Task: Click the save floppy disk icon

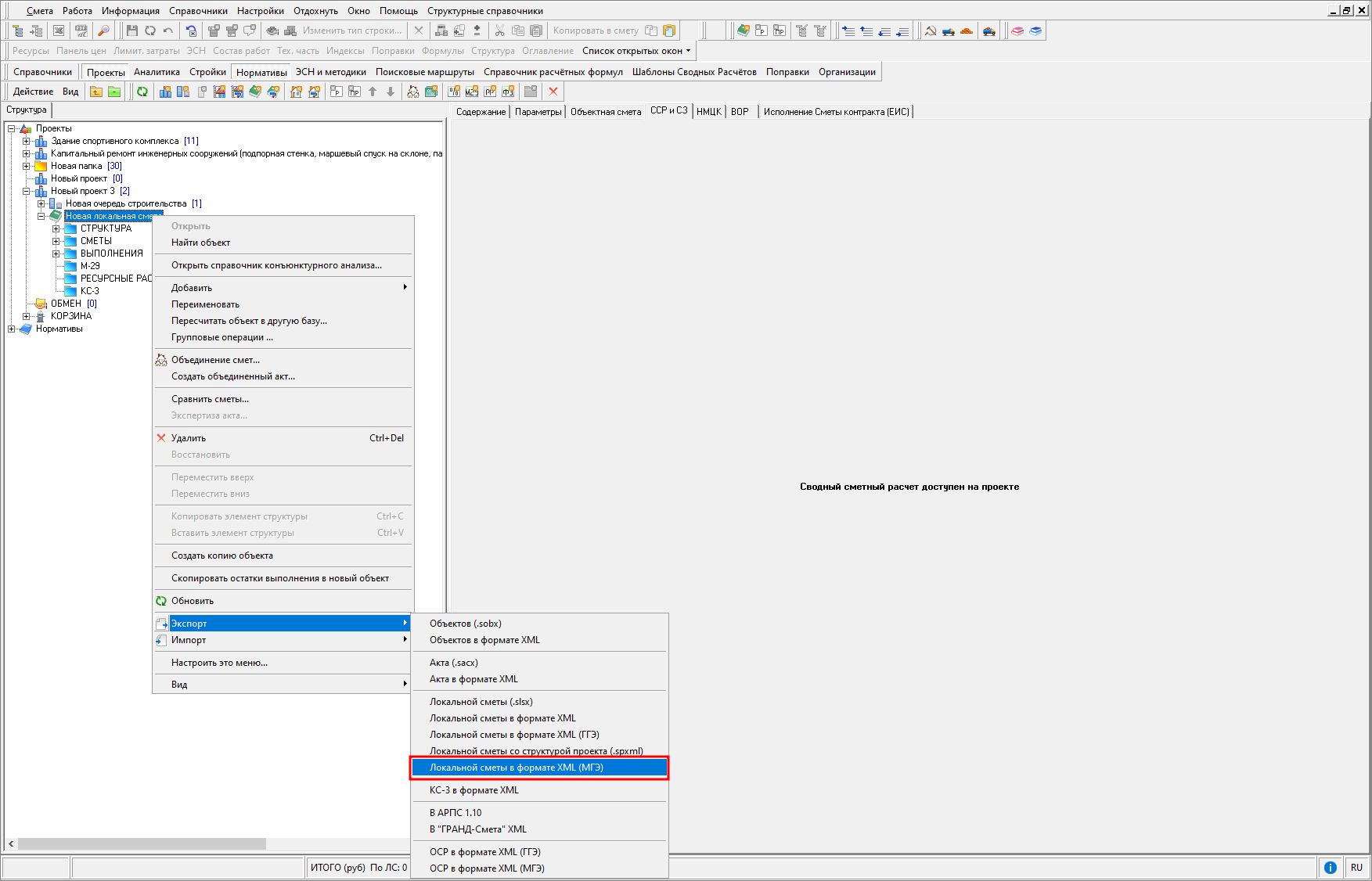Action: [131, 31]
